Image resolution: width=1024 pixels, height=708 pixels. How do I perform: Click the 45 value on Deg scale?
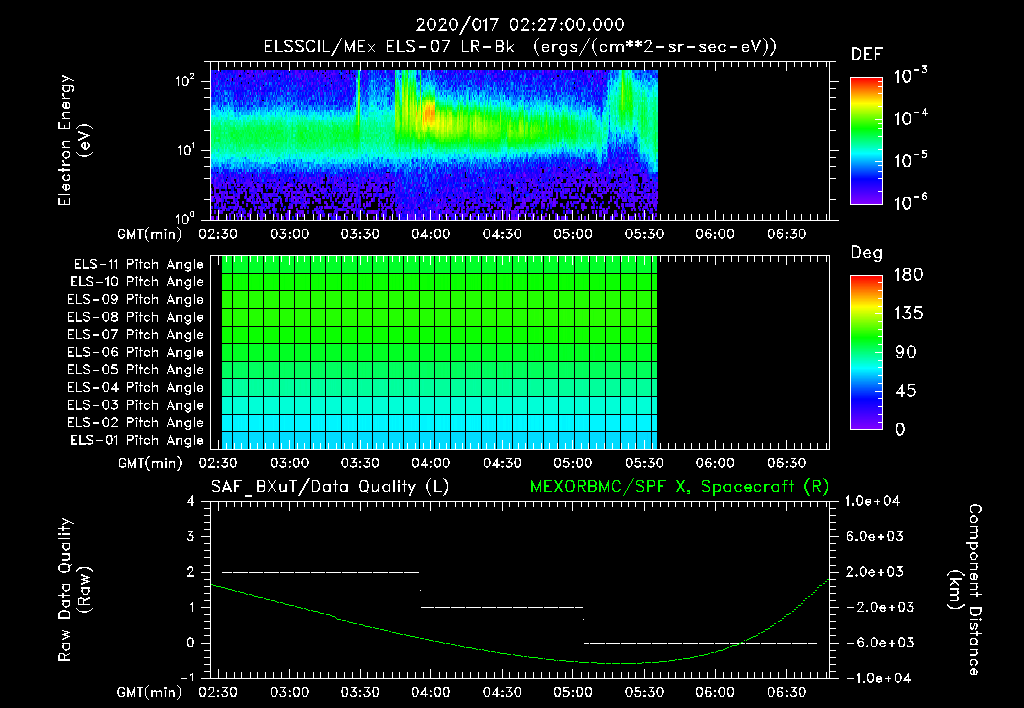(906, 391)
